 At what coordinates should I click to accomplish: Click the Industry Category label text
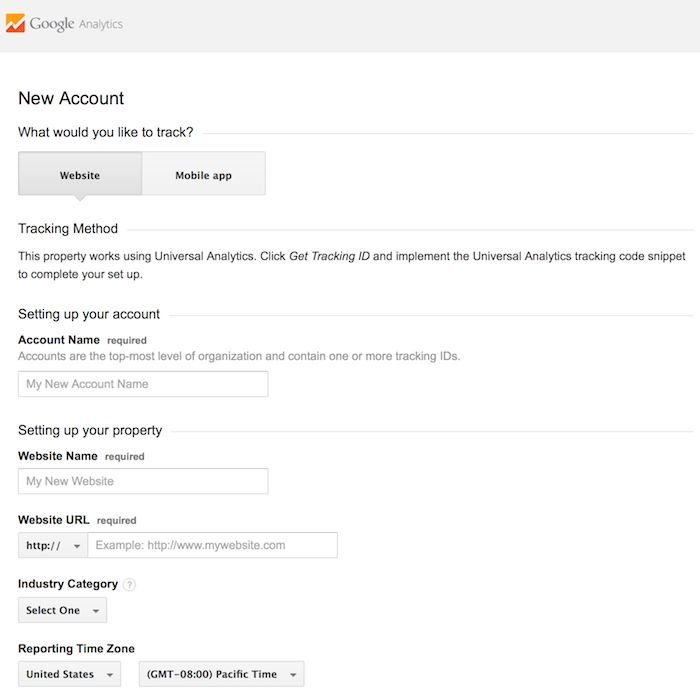coord(68,584)
